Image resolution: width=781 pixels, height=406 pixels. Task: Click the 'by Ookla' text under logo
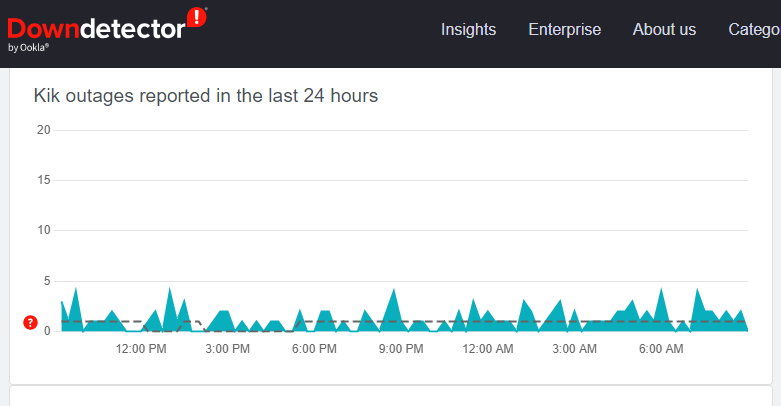(28, 48)
